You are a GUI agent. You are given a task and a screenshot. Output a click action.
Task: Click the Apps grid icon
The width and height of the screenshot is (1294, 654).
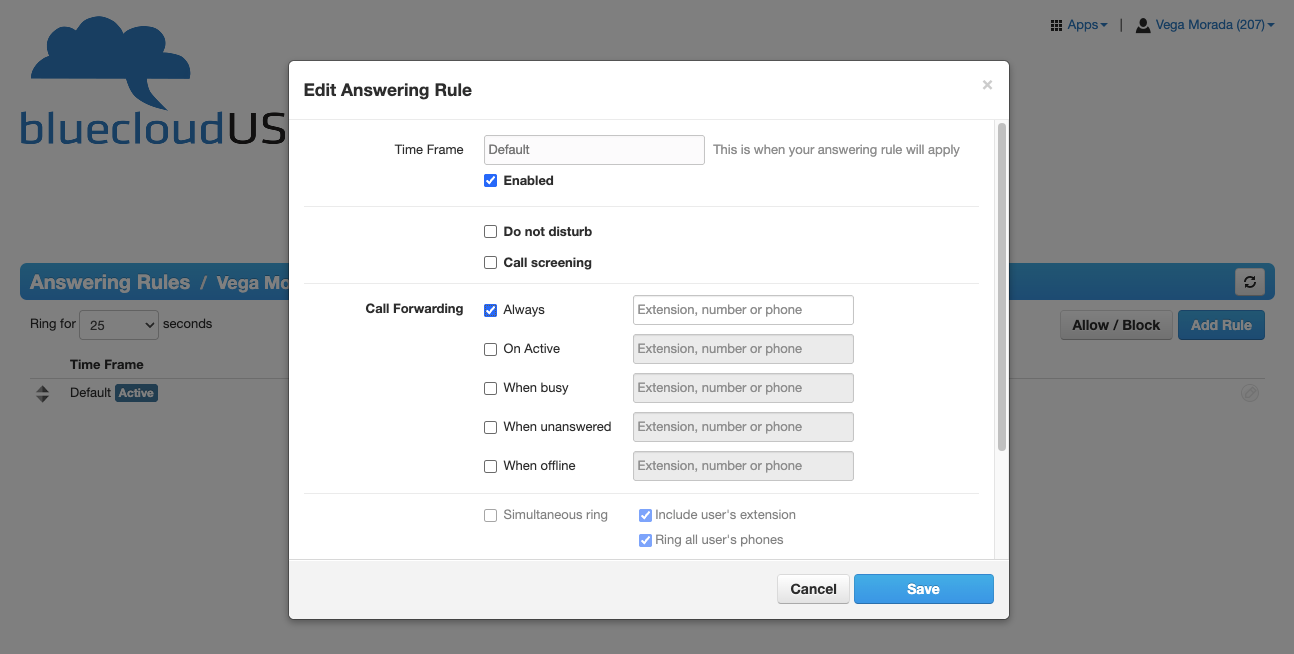(1056, 25)
